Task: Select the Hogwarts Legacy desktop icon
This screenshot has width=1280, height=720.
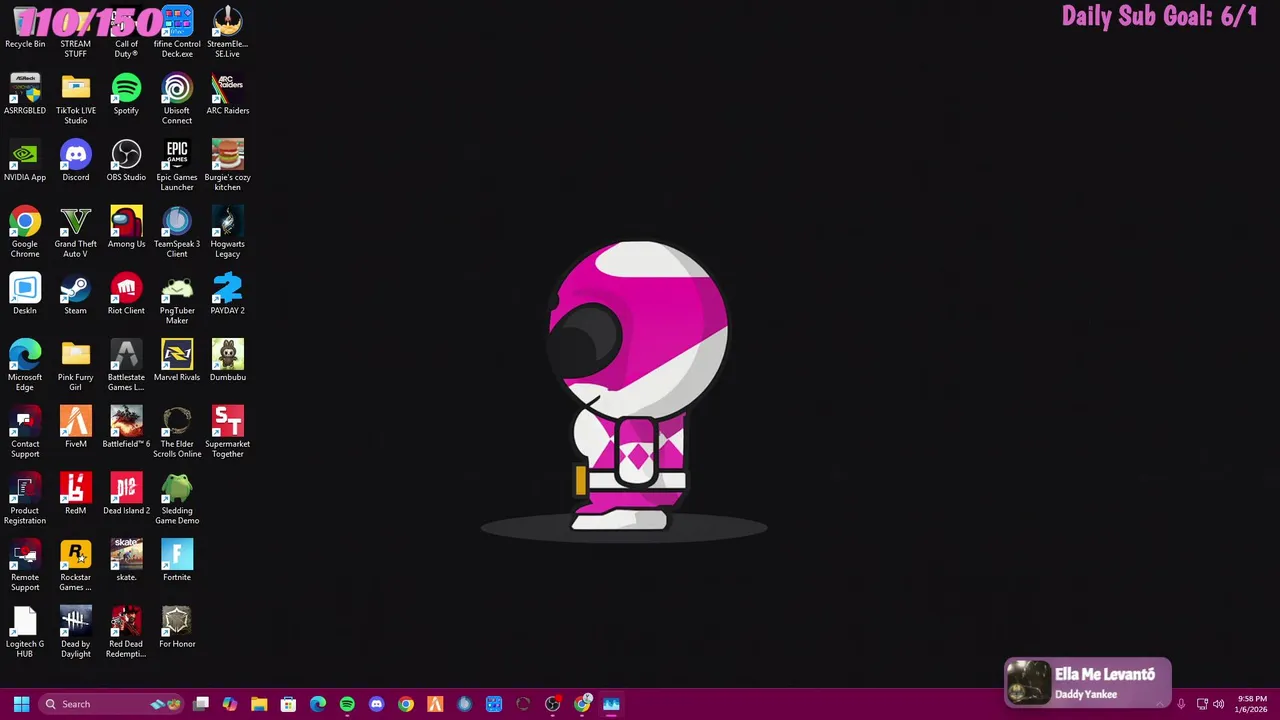Action: pos(227,232)
